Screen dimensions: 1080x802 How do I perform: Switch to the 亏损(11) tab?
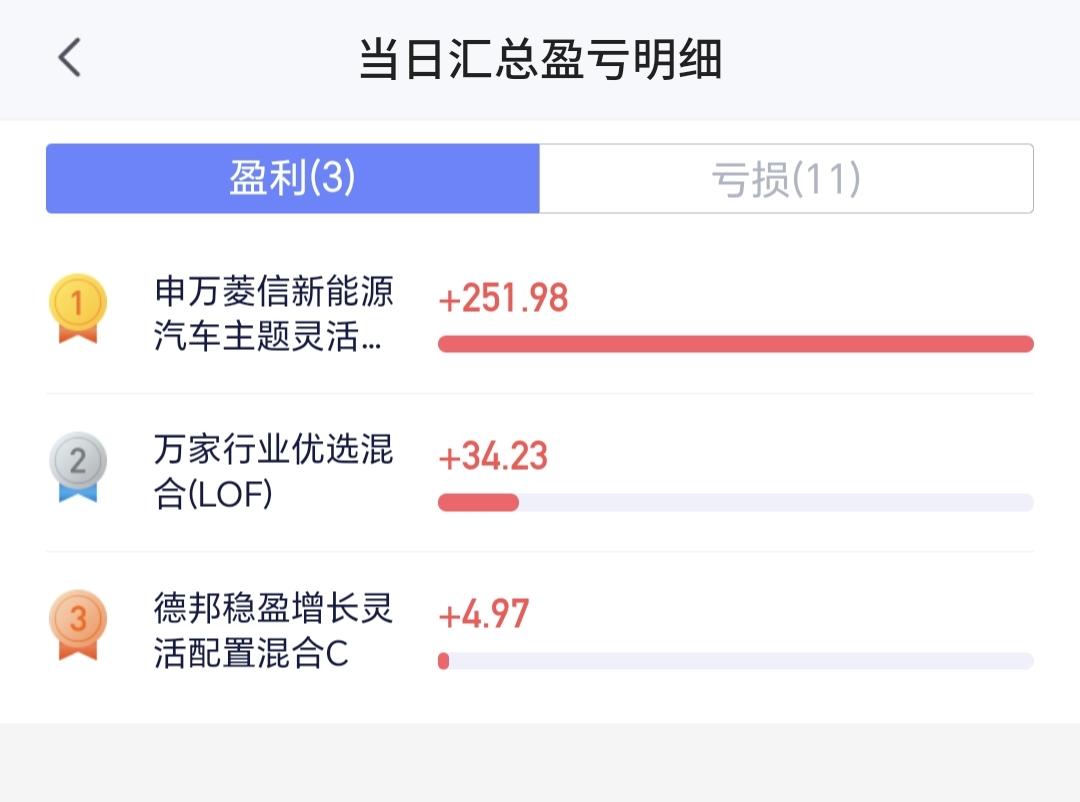786,179
